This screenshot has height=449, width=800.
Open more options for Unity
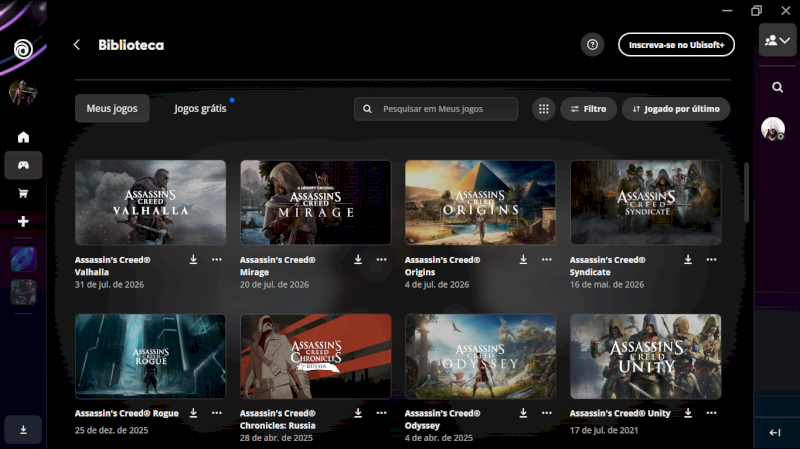click(x=712, y=413)
